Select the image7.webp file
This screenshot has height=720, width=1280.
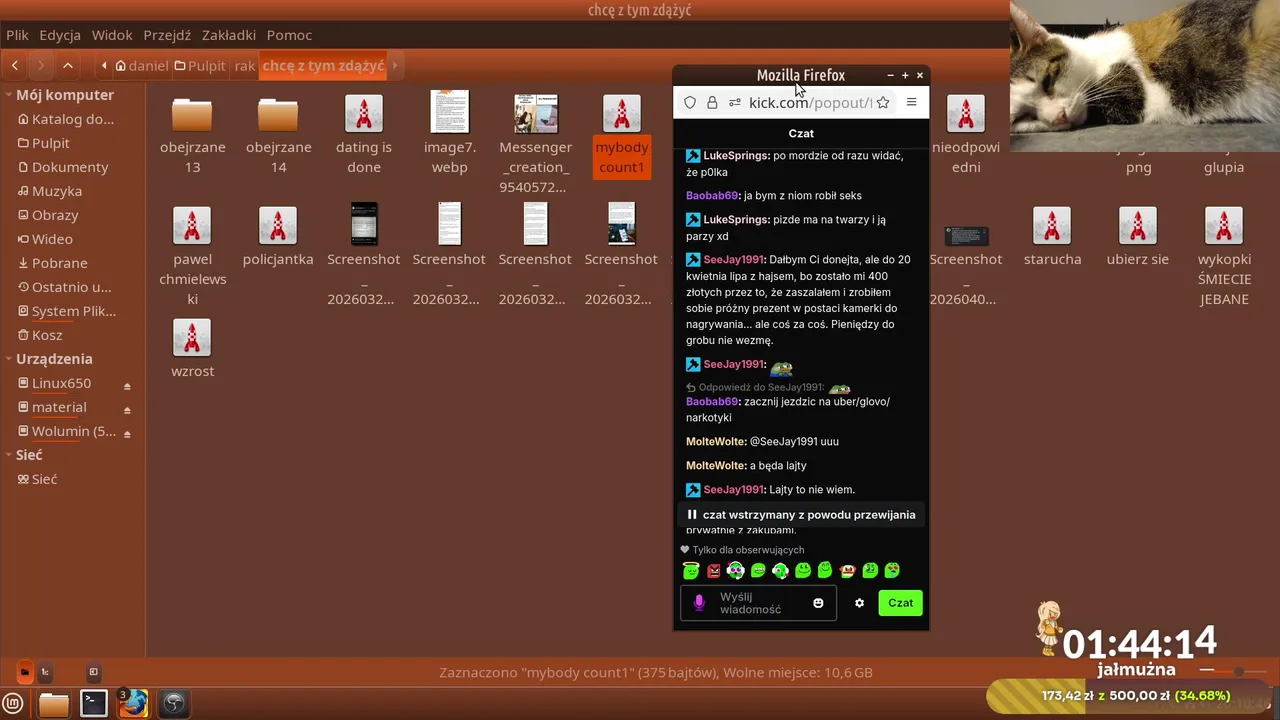(x=450, y=134)
